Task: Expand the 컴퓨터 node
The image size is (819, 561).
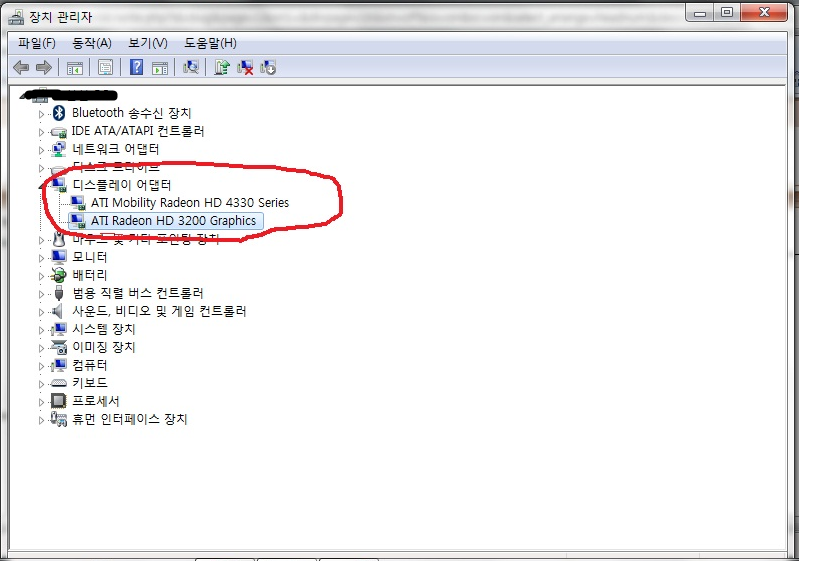Action: 41,366
